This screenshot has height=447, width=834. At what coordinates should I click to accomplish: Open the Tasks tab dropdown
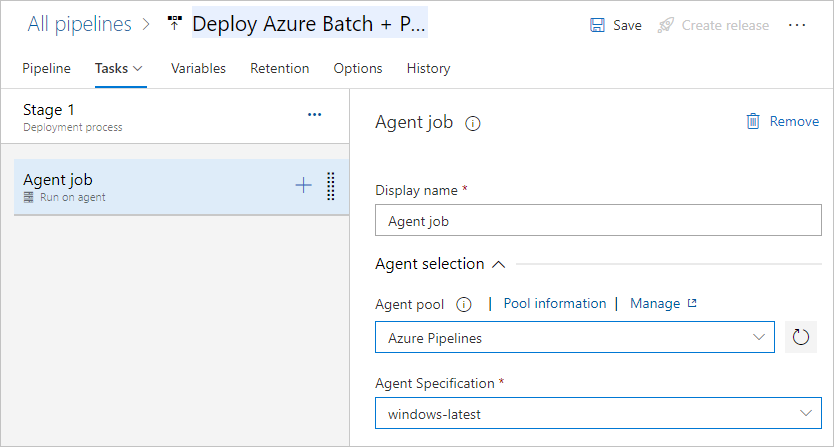pyautogui.click(x=119, y=69)
